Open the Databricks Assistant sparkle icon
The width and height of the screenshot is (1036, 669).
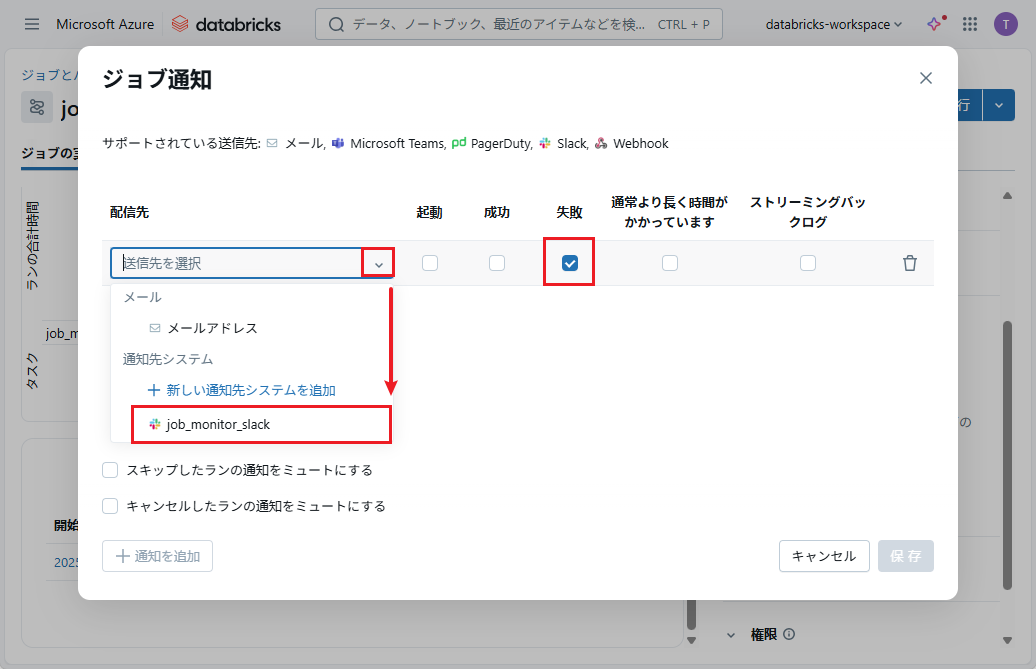point(934,24)
